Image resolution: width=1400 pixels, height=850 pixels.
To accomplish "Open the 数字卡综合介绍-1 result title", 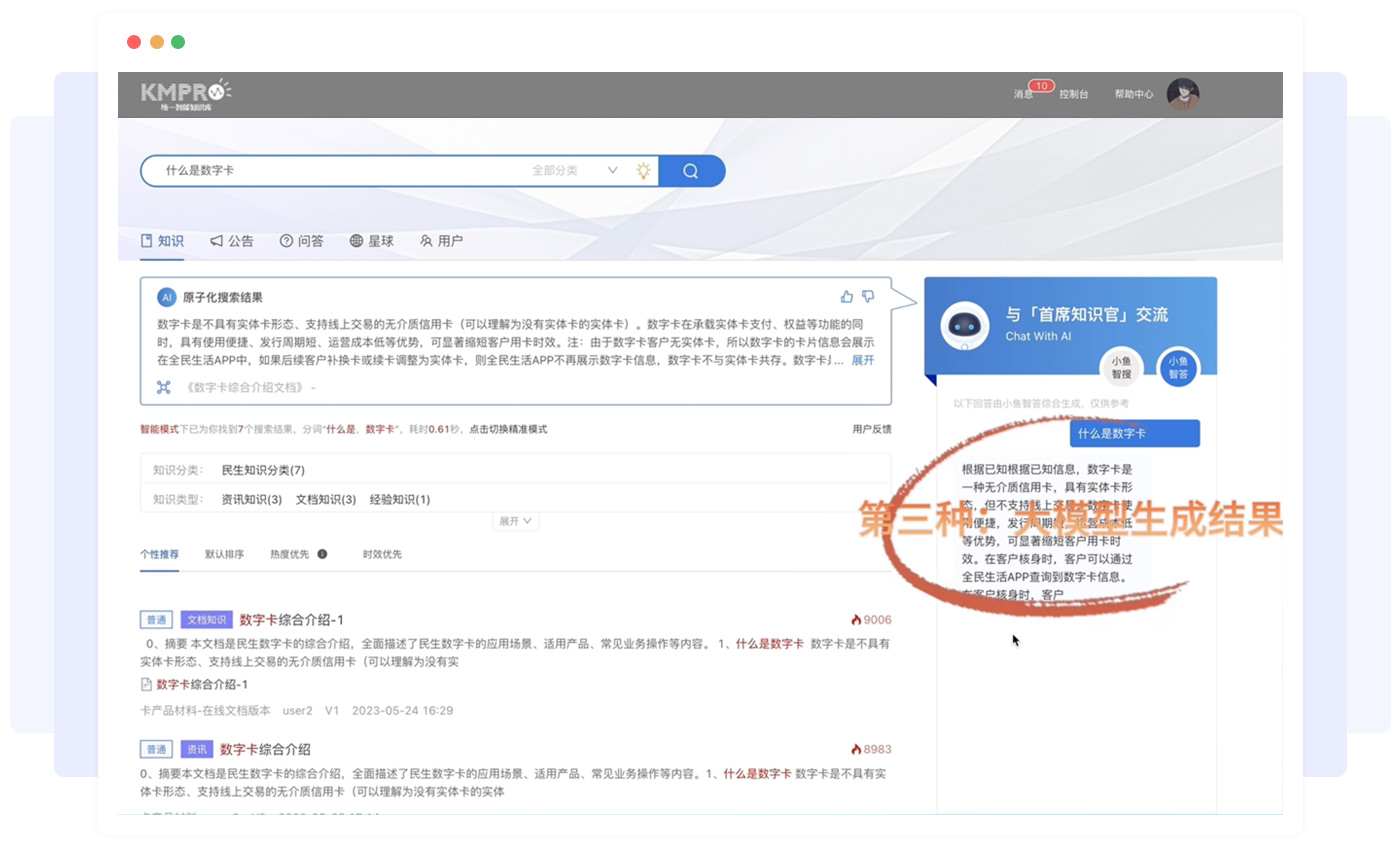I will click(x=291, y=620).
